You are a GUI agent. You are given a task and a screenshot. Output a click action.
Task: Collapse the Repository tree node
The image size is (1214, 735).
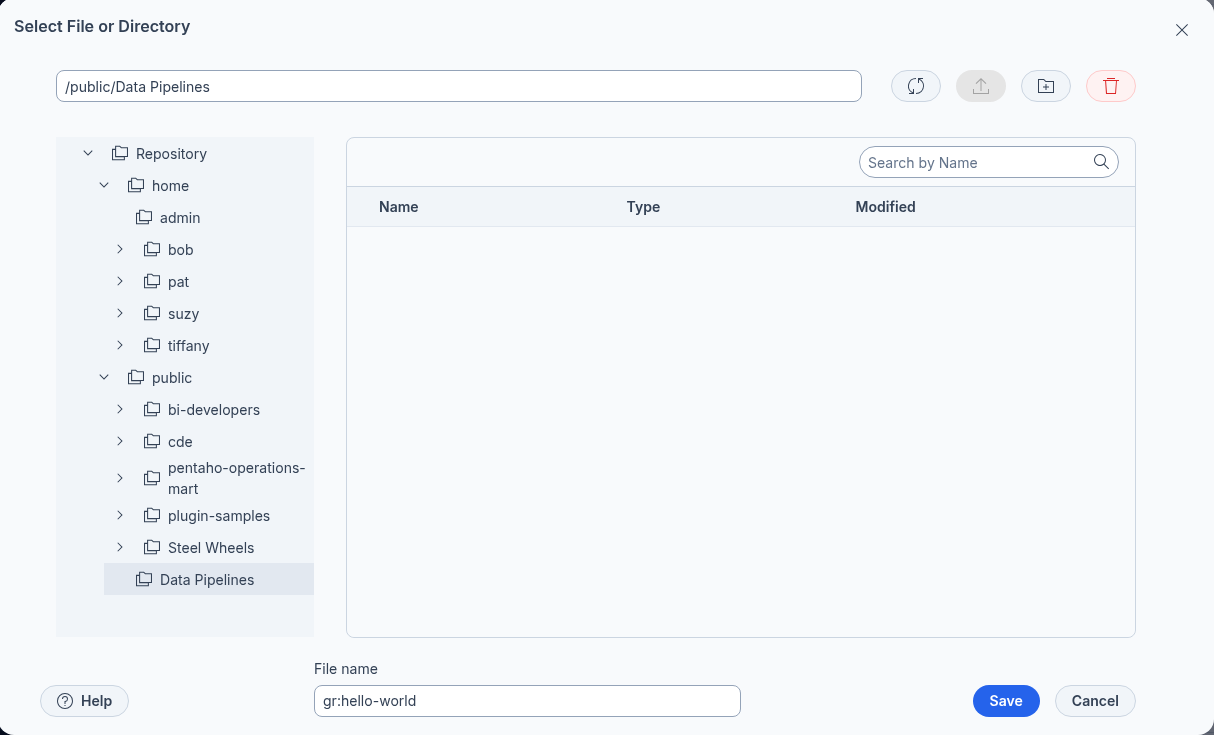(x=88, y=154)
